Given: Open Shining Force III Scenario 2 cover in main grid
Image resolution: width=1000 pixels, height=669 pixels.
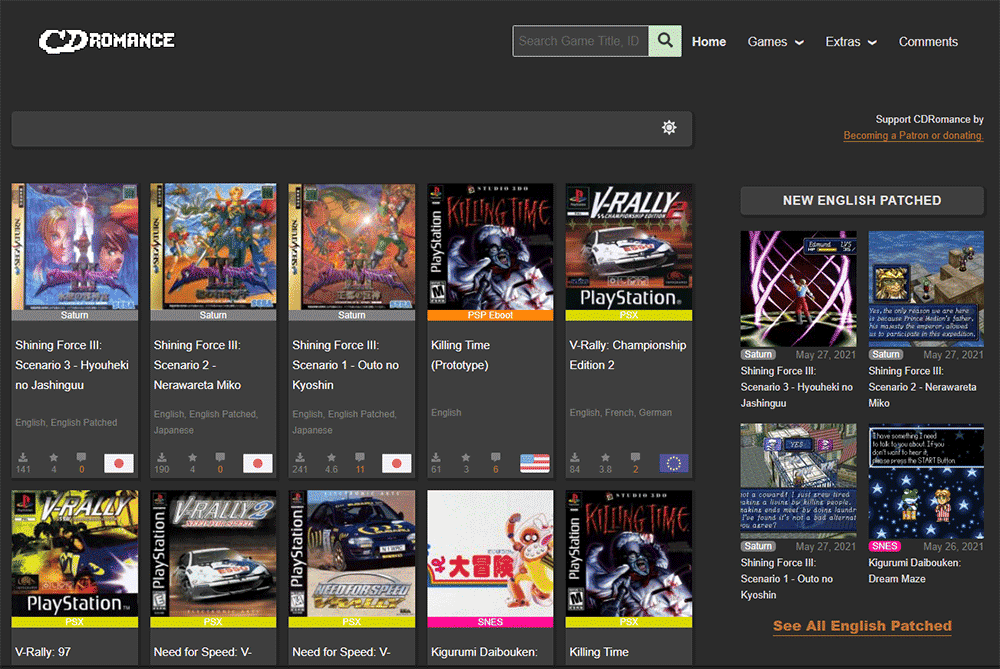Looking at the screenshot, I should (x=213, y=246).
